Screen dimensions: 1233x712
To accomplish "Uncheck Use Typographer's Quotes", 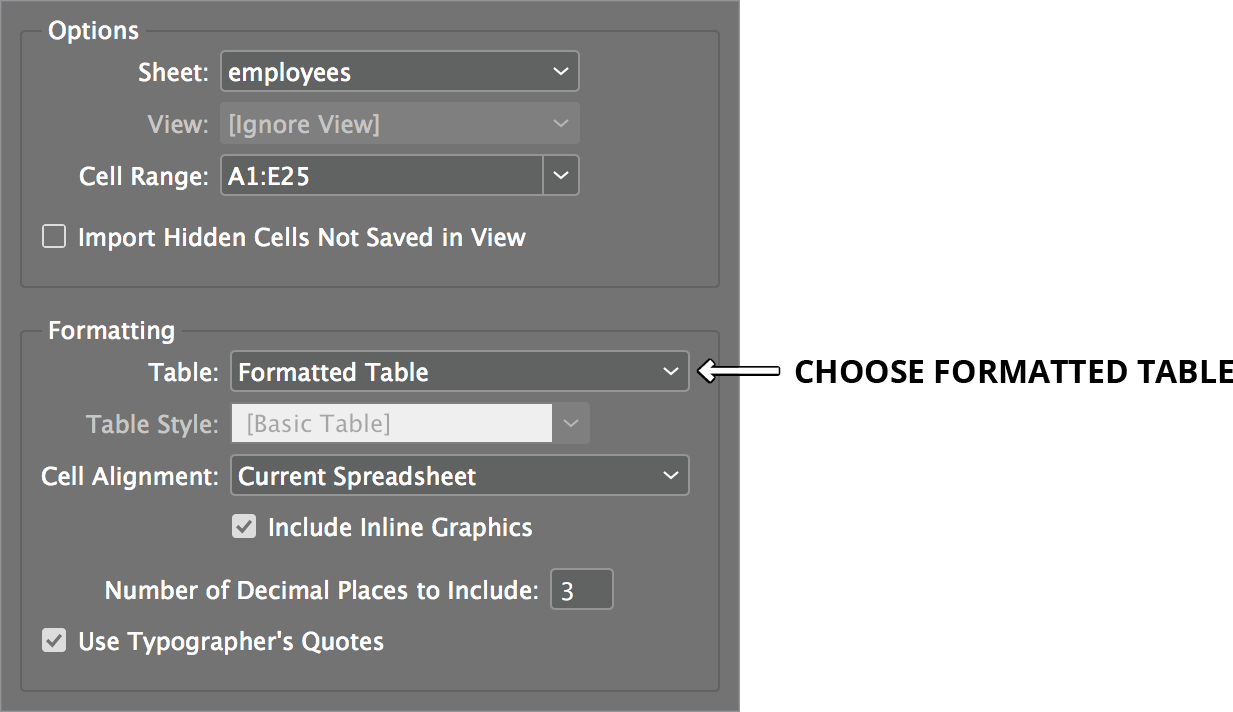I will [x=53, y=640].
